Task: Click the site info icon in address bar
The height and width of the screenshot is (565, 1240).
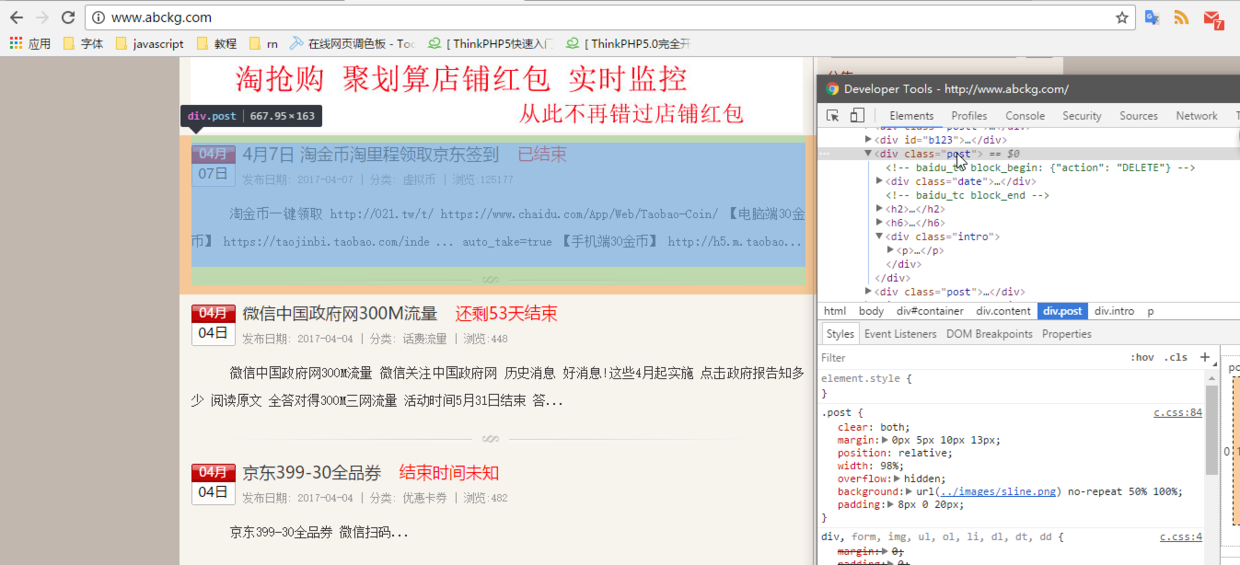Action: click(98, 17)
